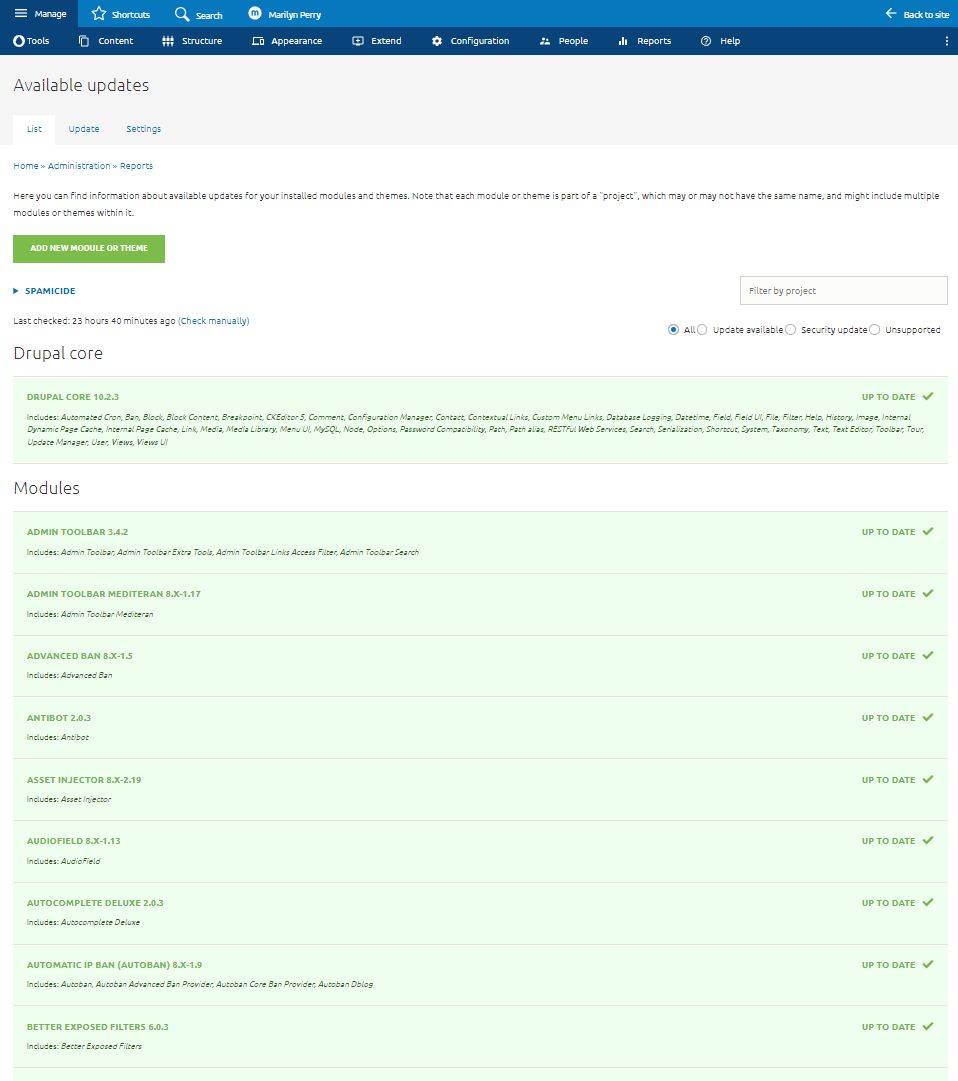The image size is (958, 1081).
Task: Select the All radio button
Action: [x=673, y=330]
